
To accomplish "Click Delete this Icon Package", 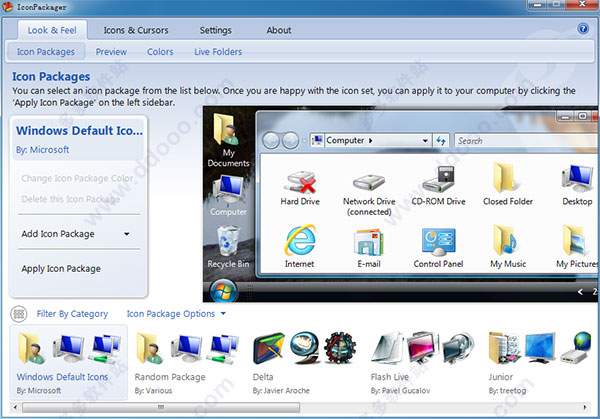I will (x=70, y=199).
